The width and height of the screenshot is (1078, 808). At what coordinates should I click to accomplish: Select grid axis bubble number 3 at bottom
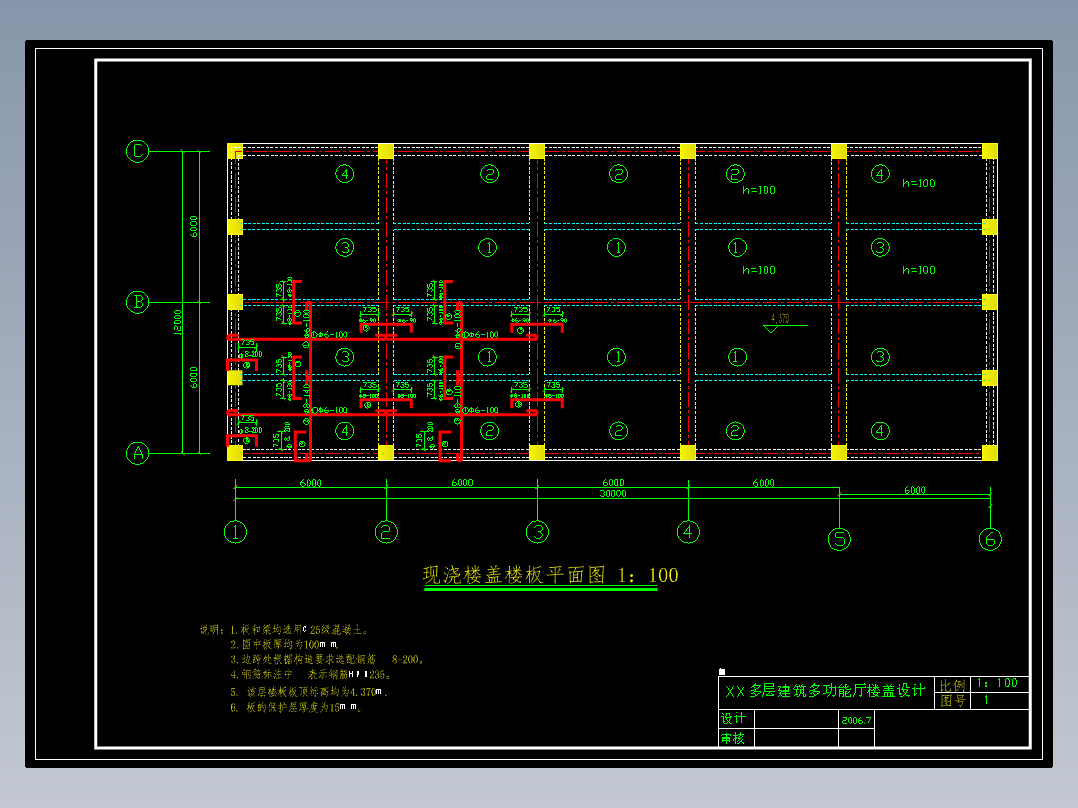(x=537, y=532)
